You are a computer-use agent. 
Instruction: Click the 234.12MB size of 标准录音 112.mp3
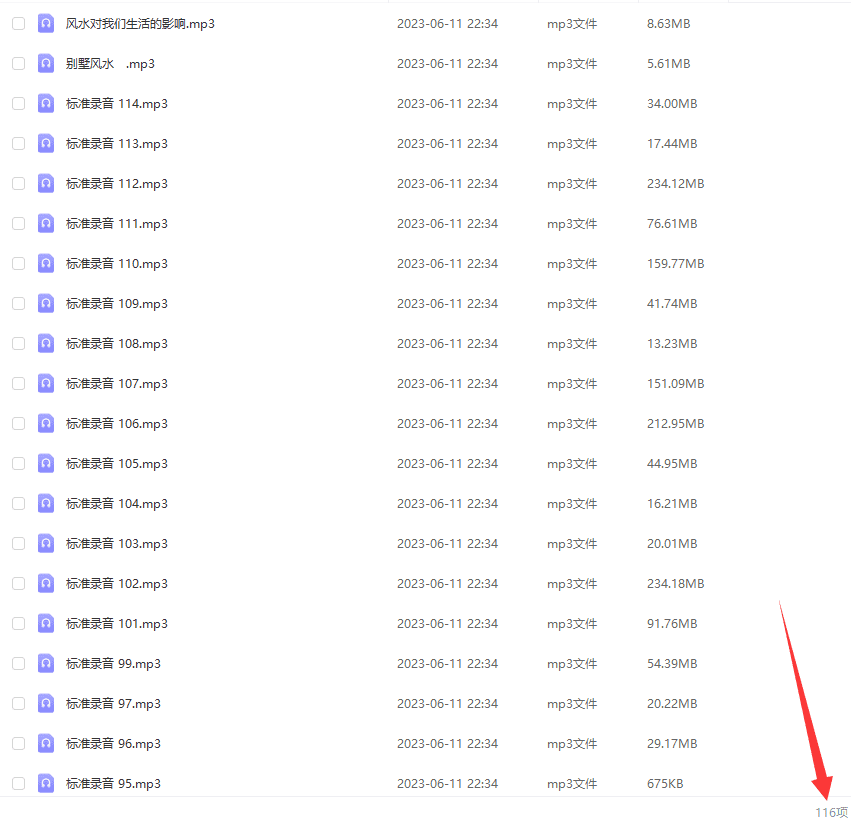(x=675, y=184)
